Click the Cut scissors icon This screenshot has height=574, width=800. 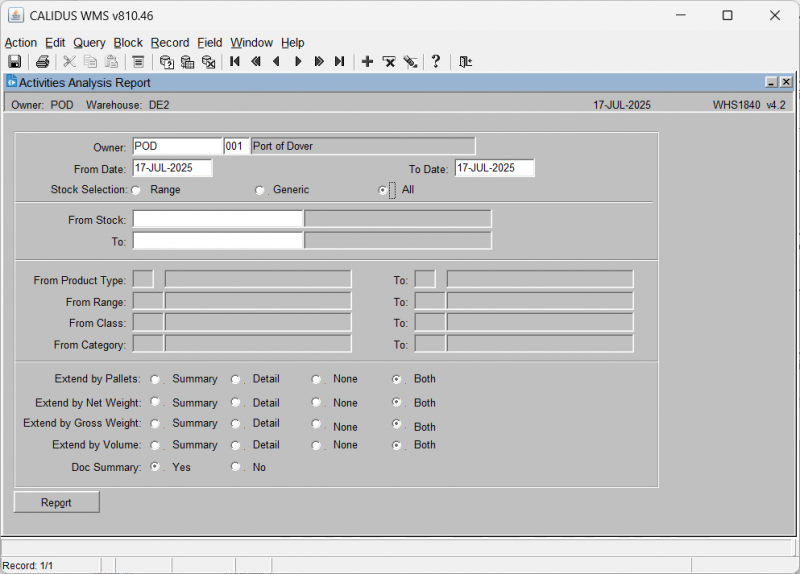tap(69, 62)
